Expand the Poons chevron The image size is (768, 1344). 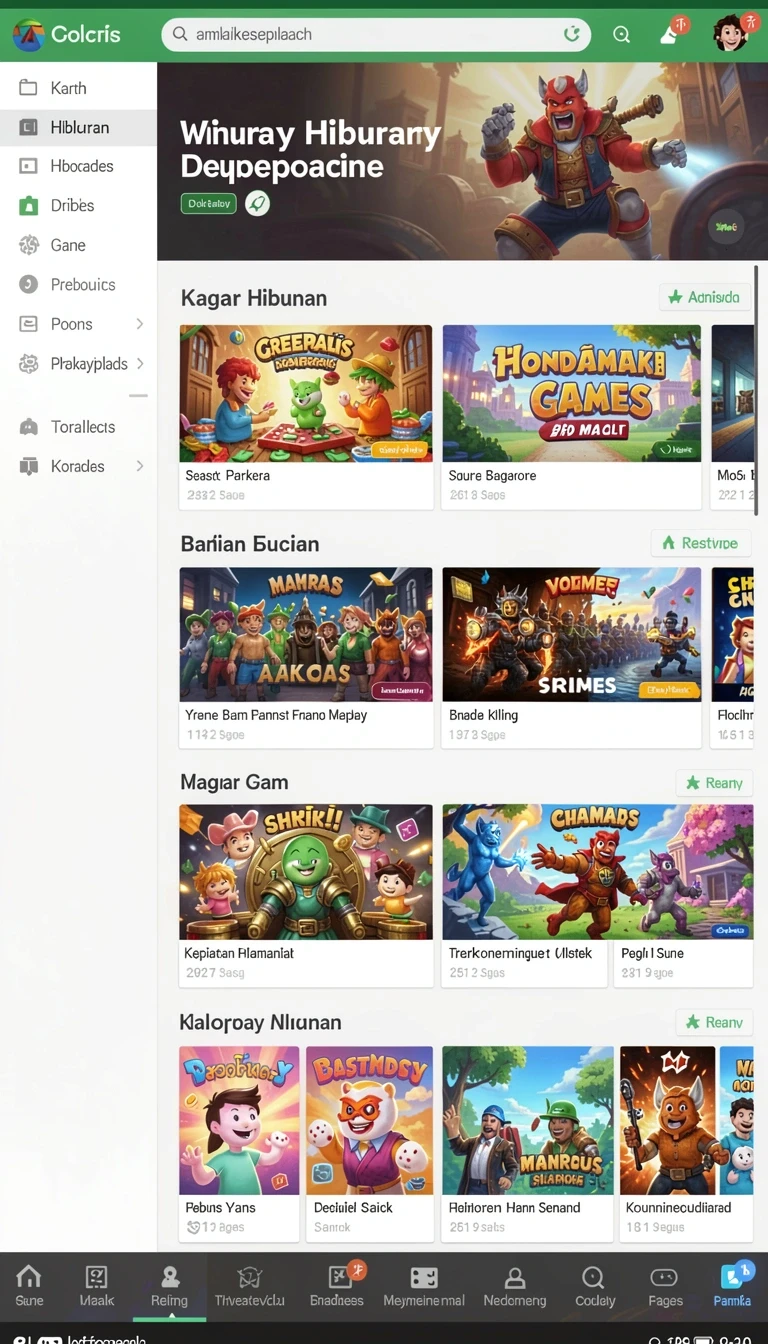[139, 324]
